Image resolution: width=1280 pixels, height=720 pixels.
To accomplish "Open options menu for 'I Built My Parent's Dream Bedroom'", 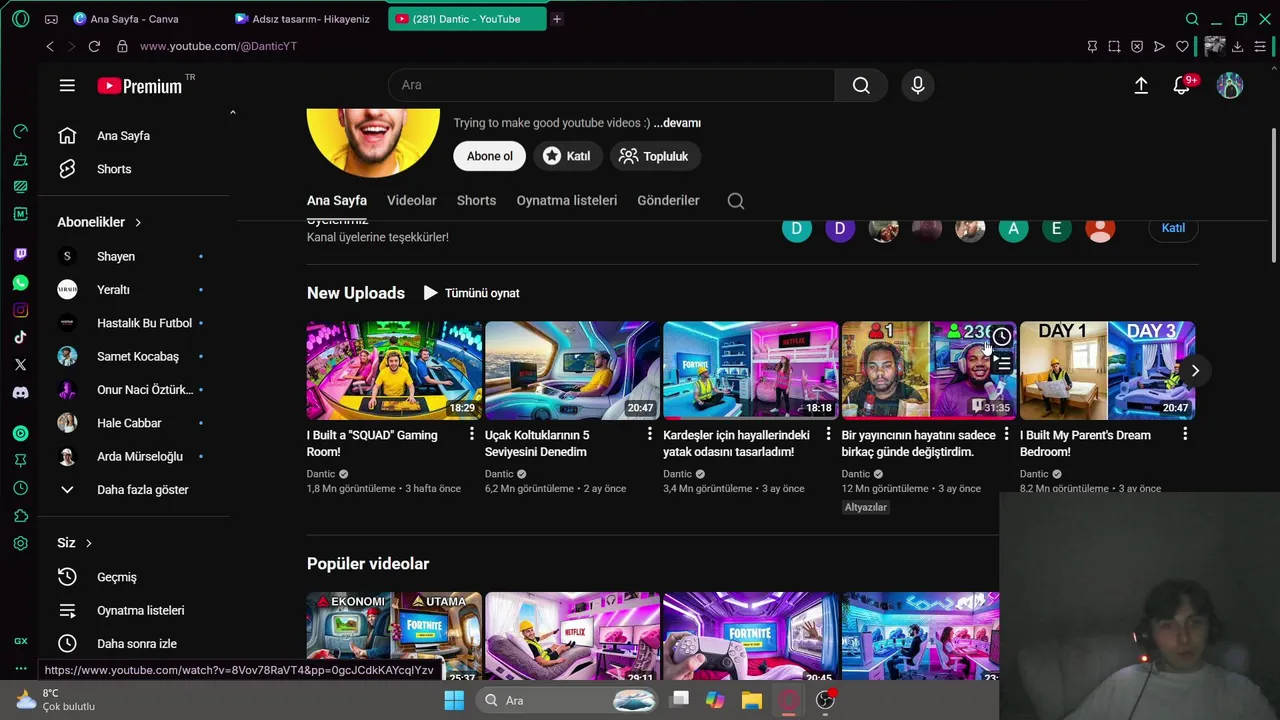I will point(1185,434).
